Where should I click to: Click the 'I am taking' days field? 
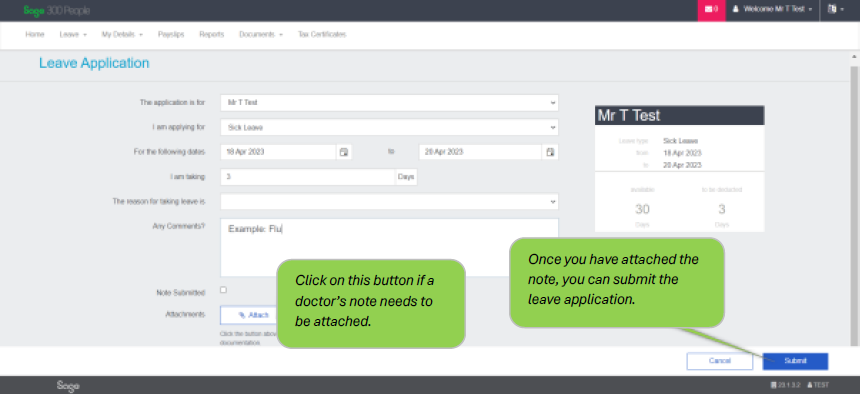[307, 177]
